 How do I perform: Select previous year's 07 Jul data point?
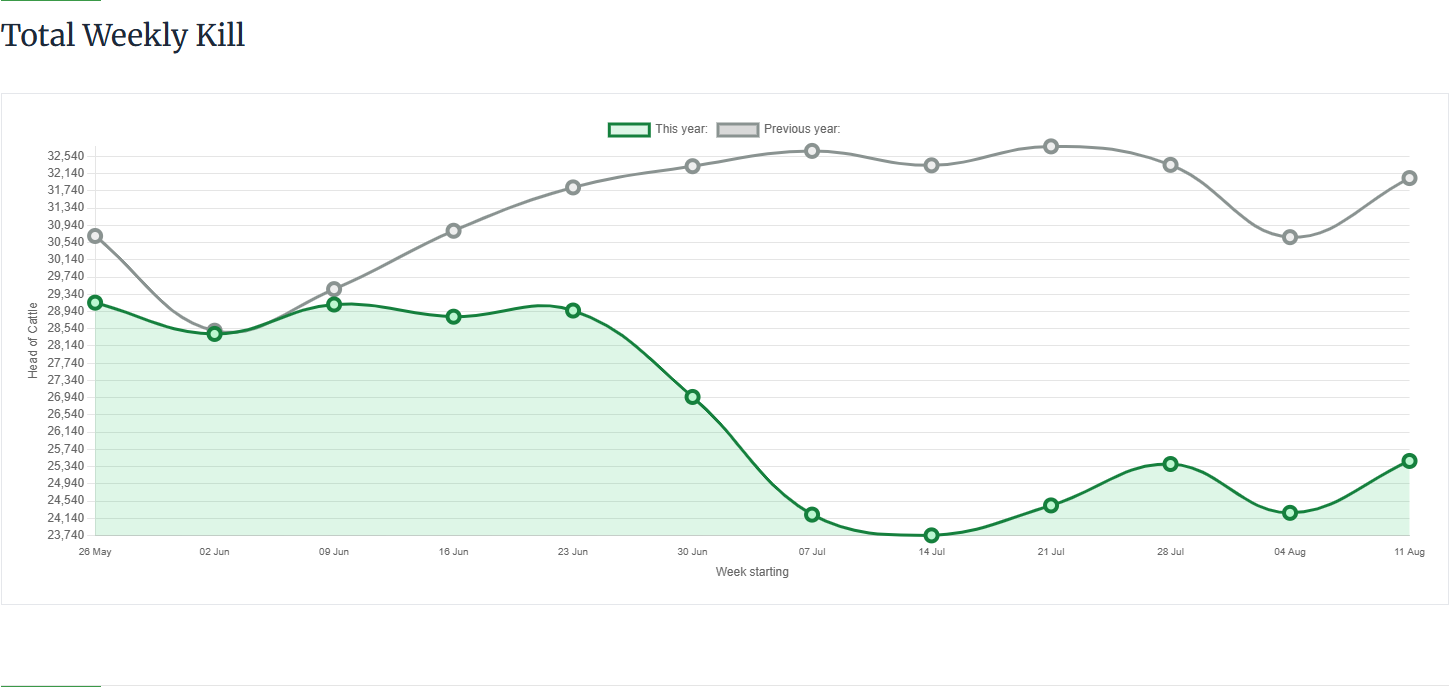812,151
